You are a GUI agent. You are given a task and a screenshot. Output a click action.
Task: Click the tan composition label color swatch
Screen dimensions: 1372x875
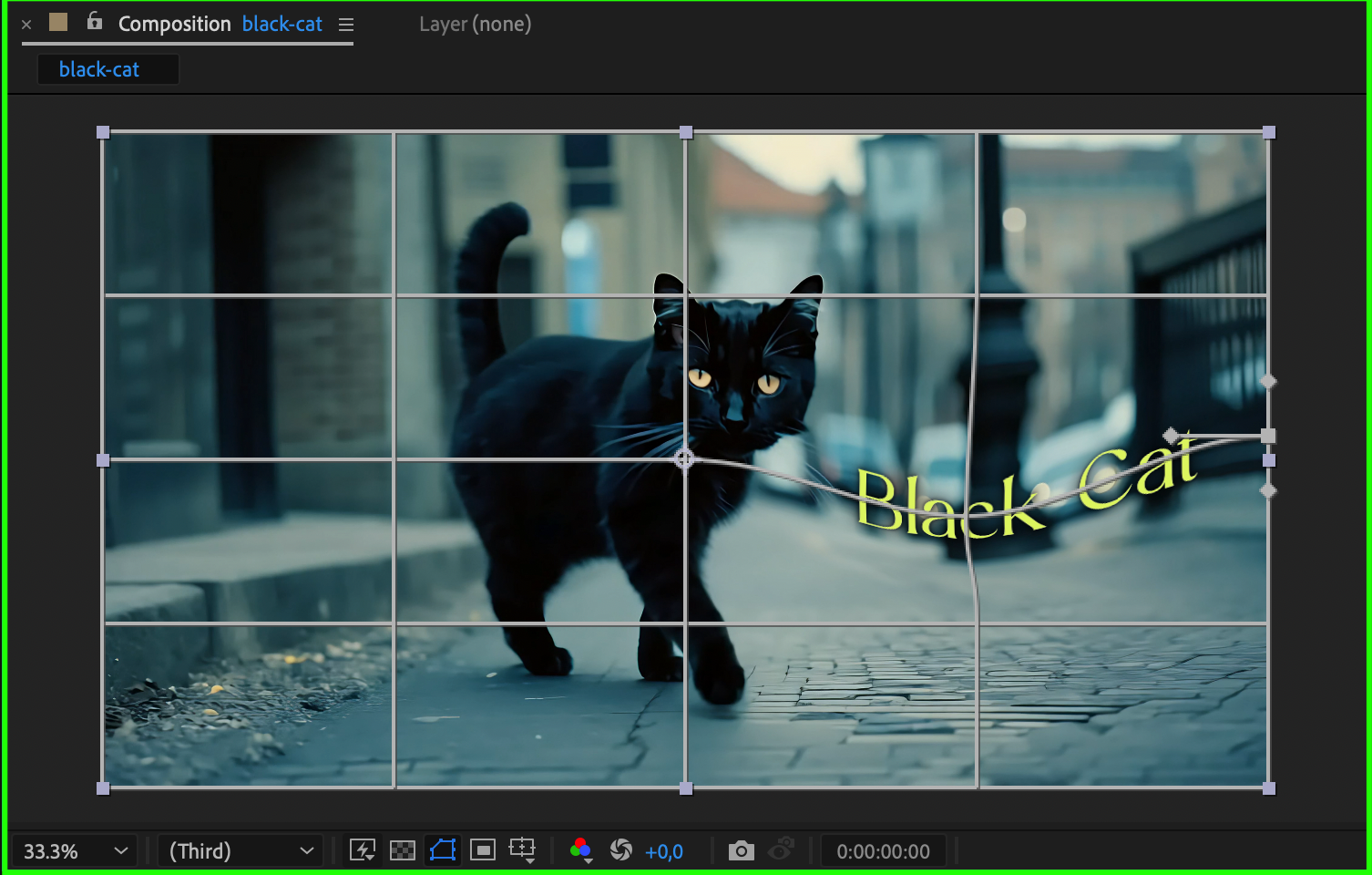[58, 22]
